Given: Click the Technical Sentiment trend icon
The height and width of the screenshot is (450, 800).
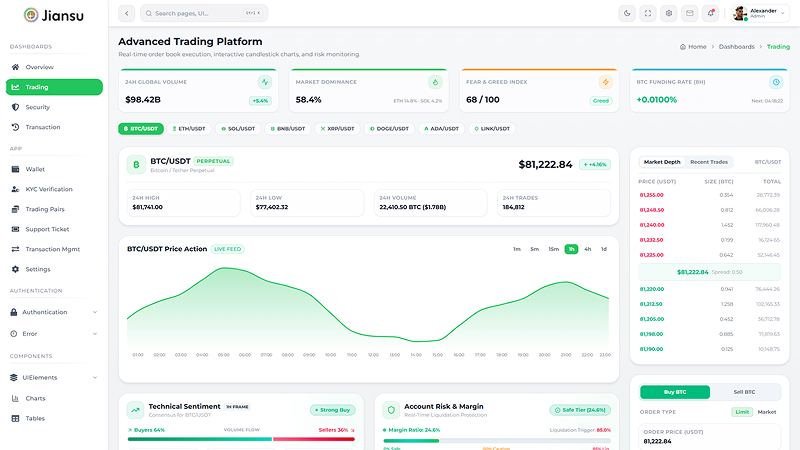Looking at the screenshot, I should tap(136, 410).
